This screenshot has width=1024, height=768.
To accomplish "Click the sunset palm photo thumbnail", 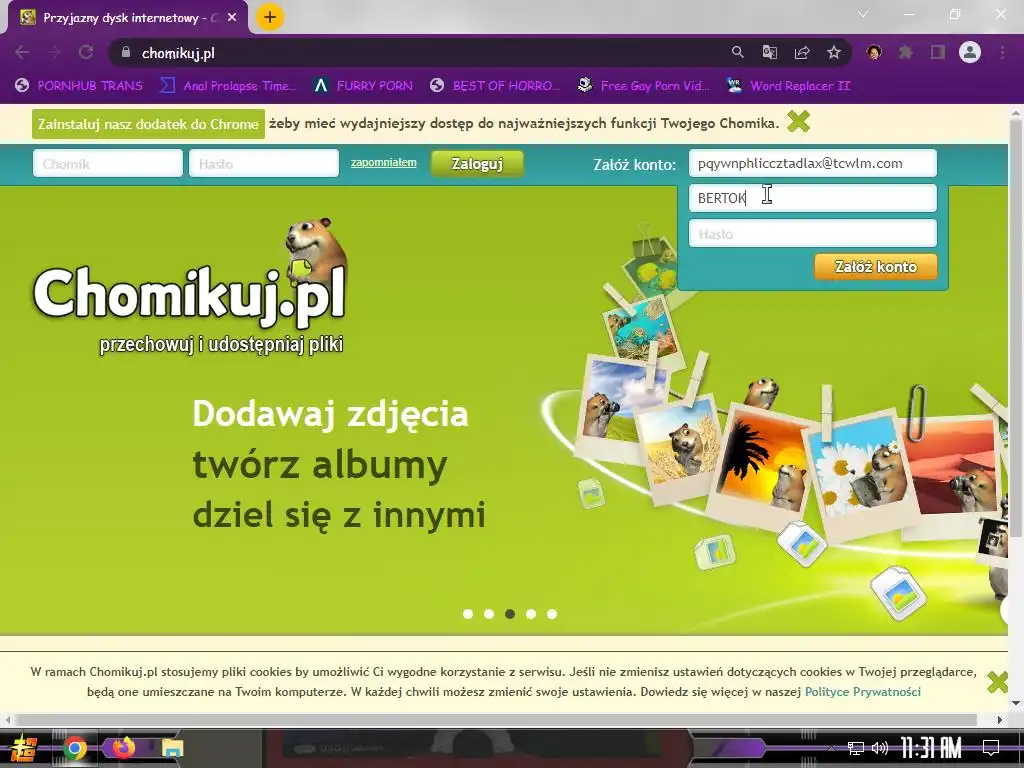I will click(x=761, y=465).
